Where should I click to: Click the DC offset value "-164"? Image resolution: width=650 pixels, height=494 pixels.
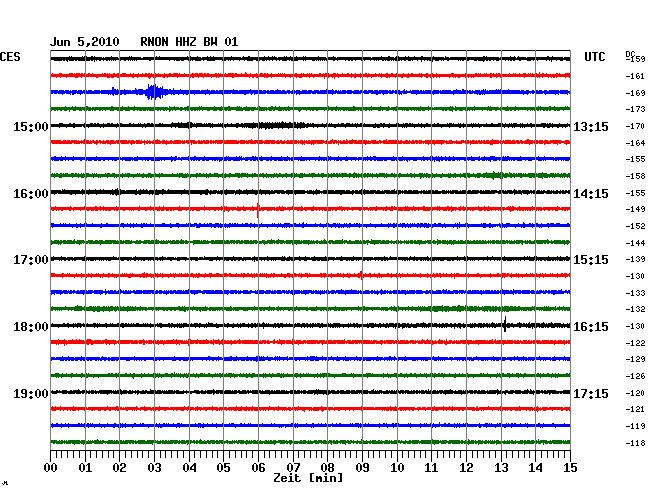[635, 143]
